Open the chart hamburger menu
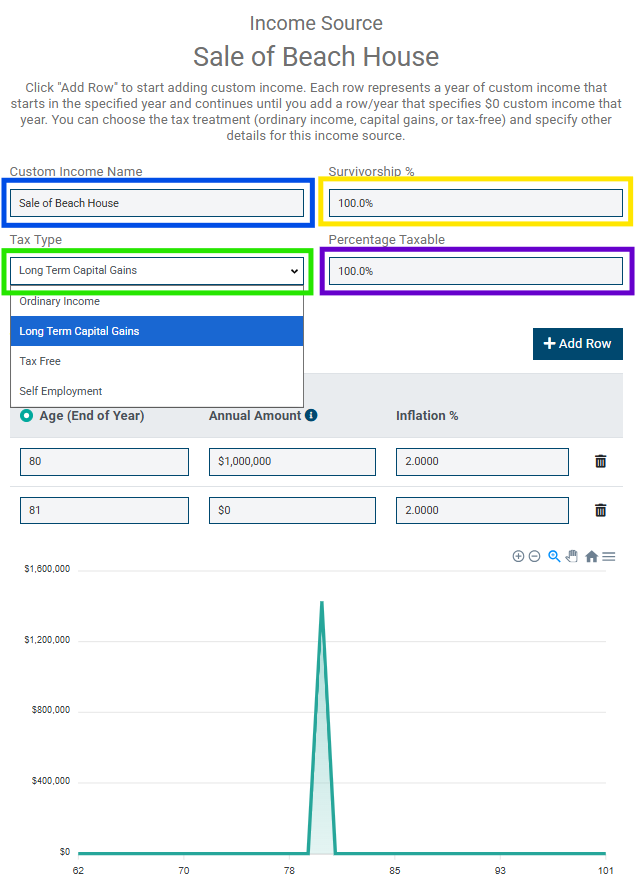This screenshot has width=635, height=890. pos(609,556)
